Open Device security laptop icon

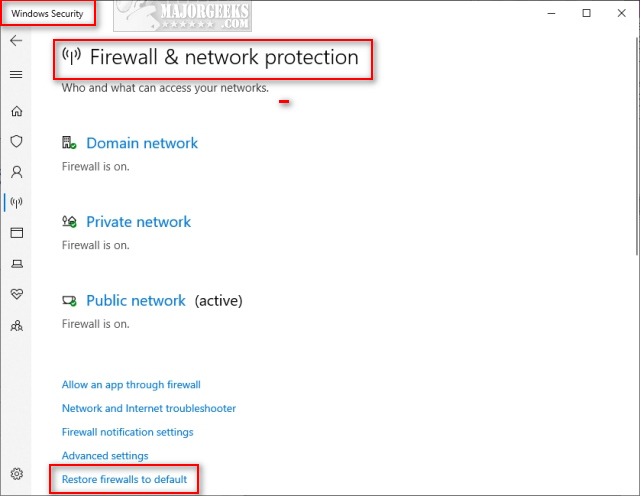pos(16,264)
